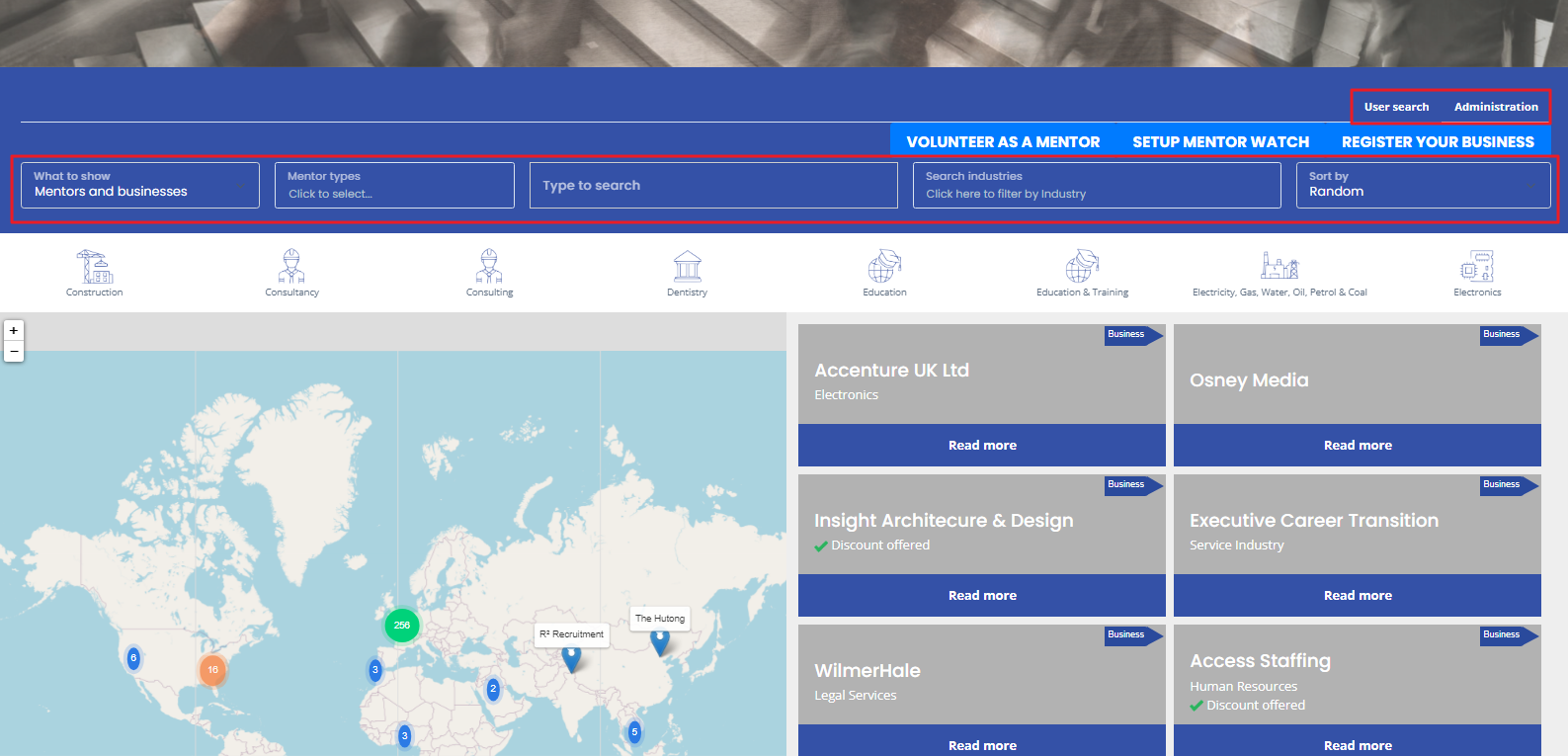Zoom in on the map
Screen dimensions: 1568x756
pyautogui.click(x=14, y=331)
